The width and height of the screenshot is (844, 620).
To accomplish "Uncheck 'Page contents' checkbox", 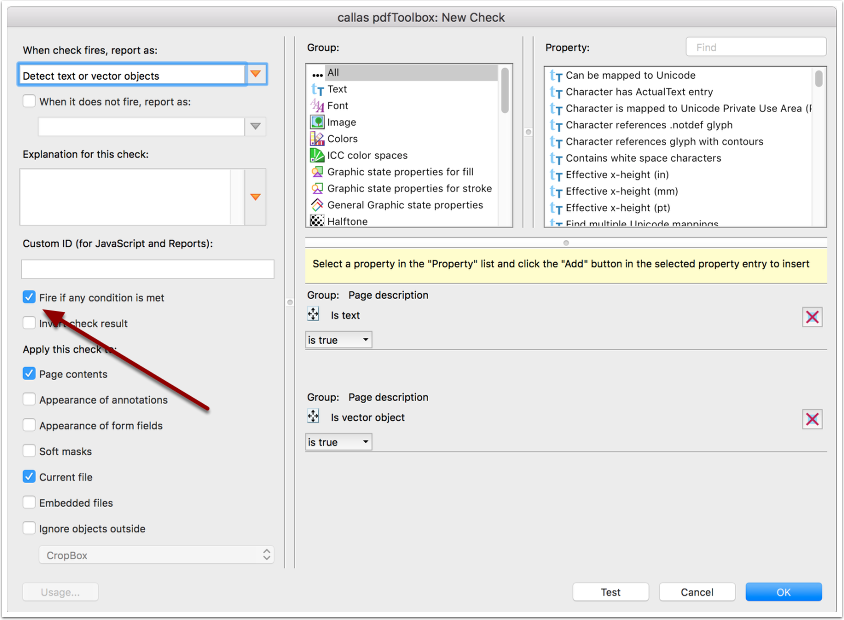I will click(29, 374).
